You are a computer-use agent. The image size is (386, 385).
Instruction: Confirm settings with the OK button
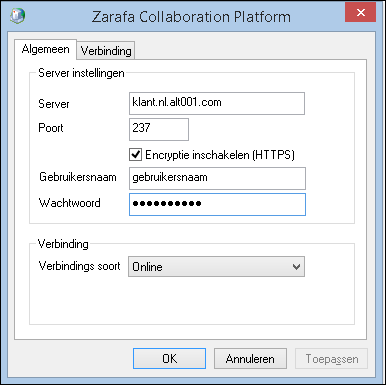pos(169,358)
